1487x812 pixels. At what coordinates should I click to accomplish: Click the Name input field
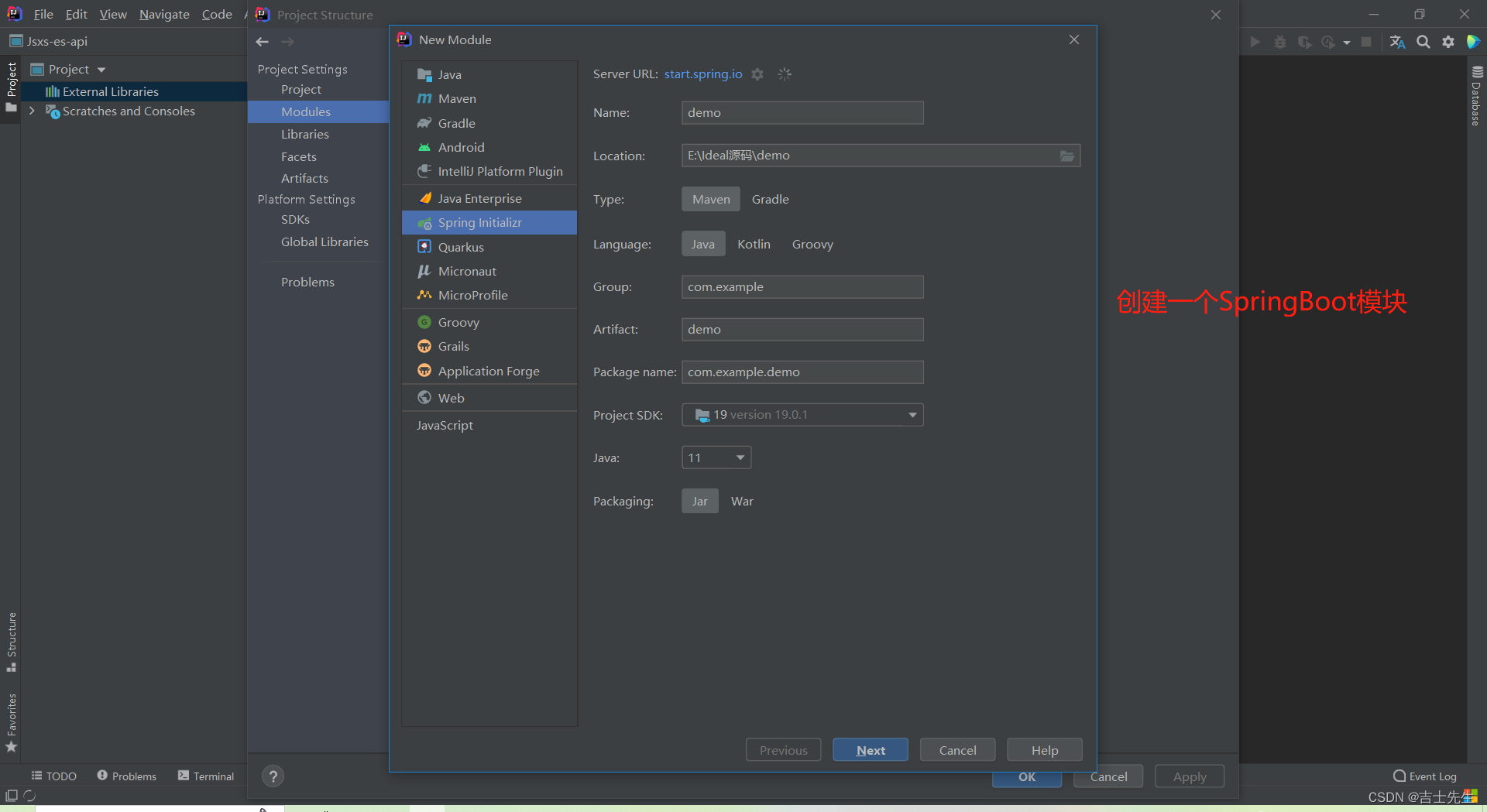coord(802,113)
